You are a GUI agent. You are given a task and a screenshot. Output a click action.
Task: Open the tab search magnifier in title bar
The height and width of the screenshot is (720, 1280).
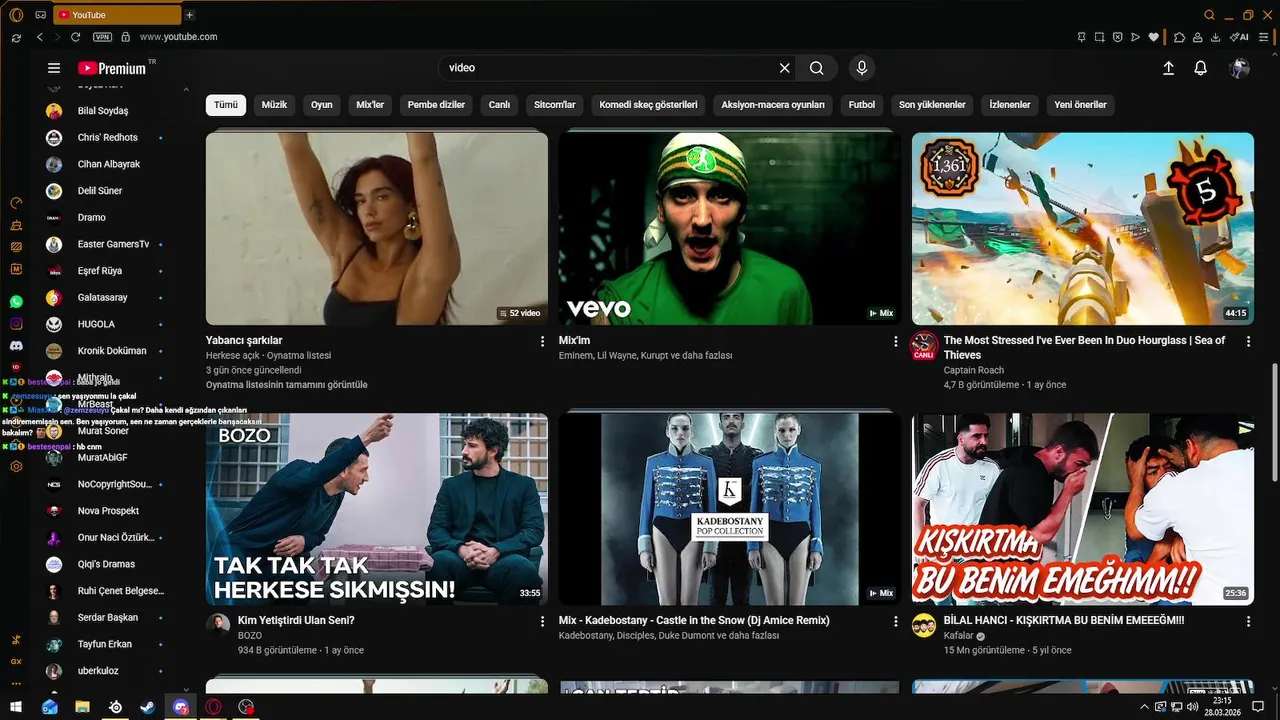(x=1210, y=15)
